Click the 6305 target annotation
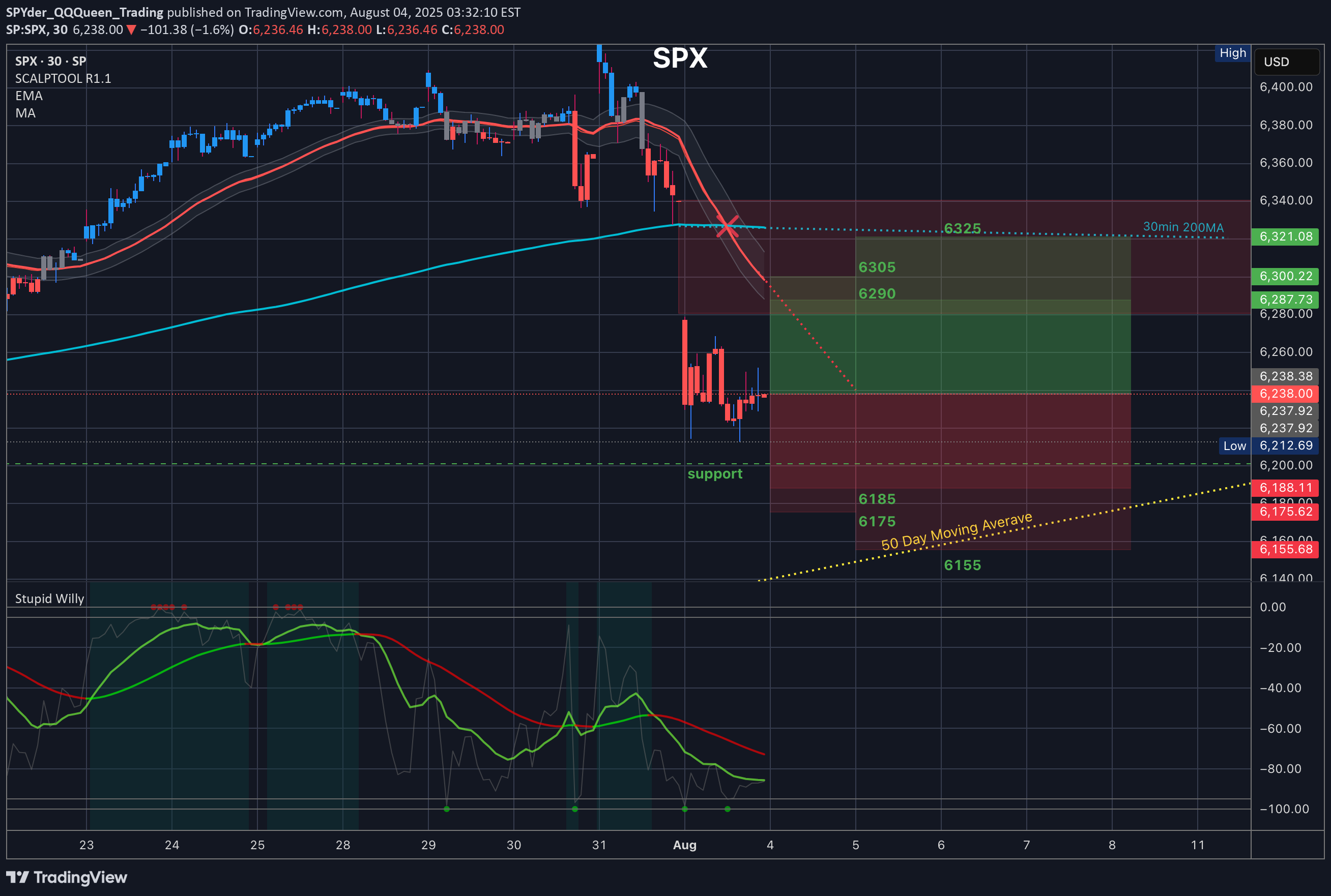Screen dimensions: 1331x896 pos(877,267)
